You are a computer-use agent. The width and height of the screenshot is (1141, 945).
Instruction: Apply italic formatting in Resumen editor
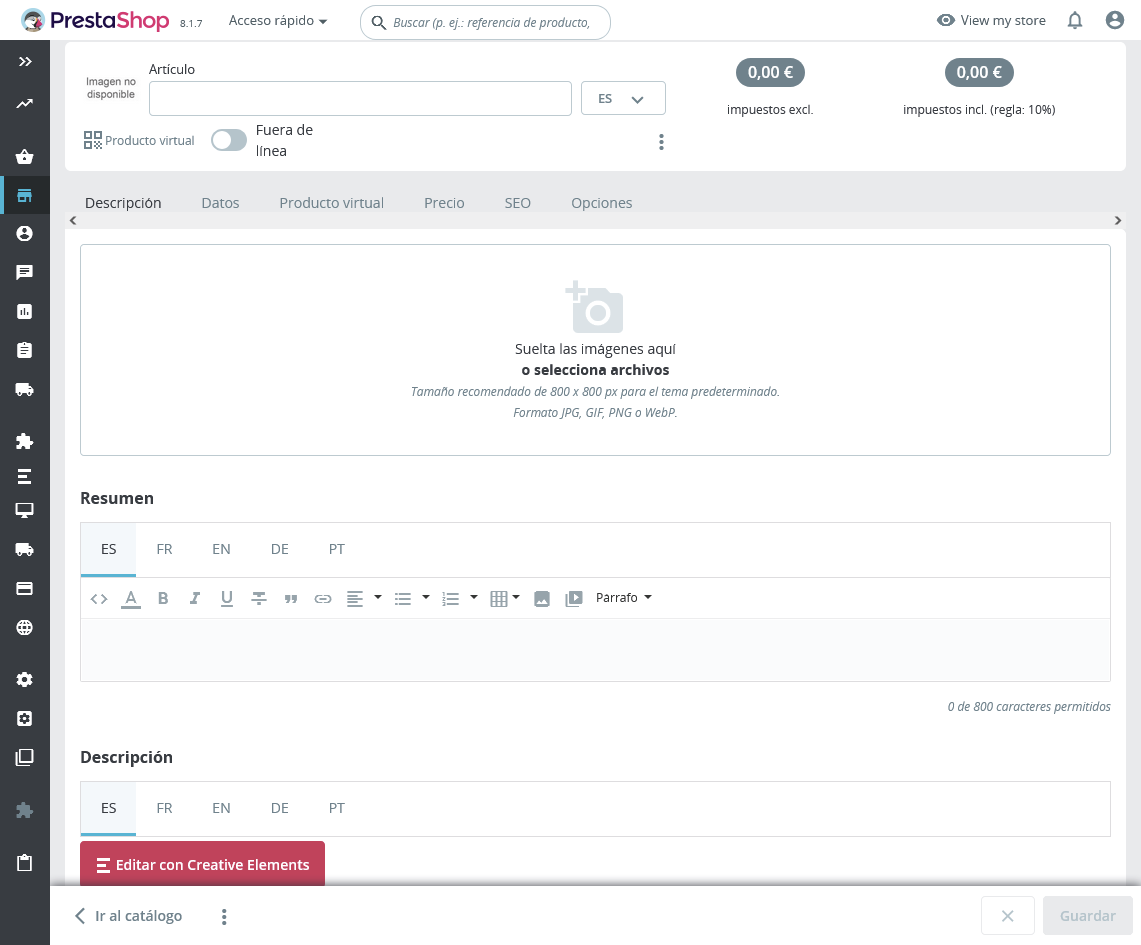(x=194, y=598)
